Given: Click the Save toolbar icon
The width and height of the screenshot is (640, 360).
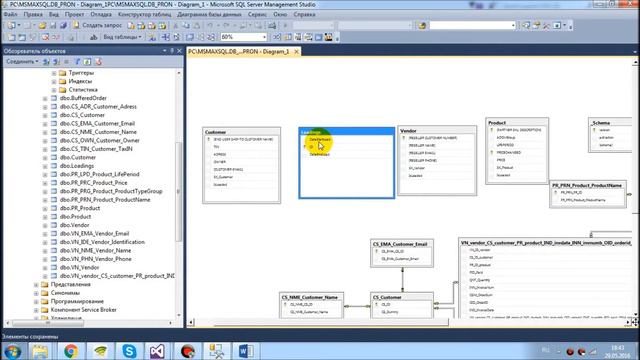Looking at the screenshot, I should [53, 25].
